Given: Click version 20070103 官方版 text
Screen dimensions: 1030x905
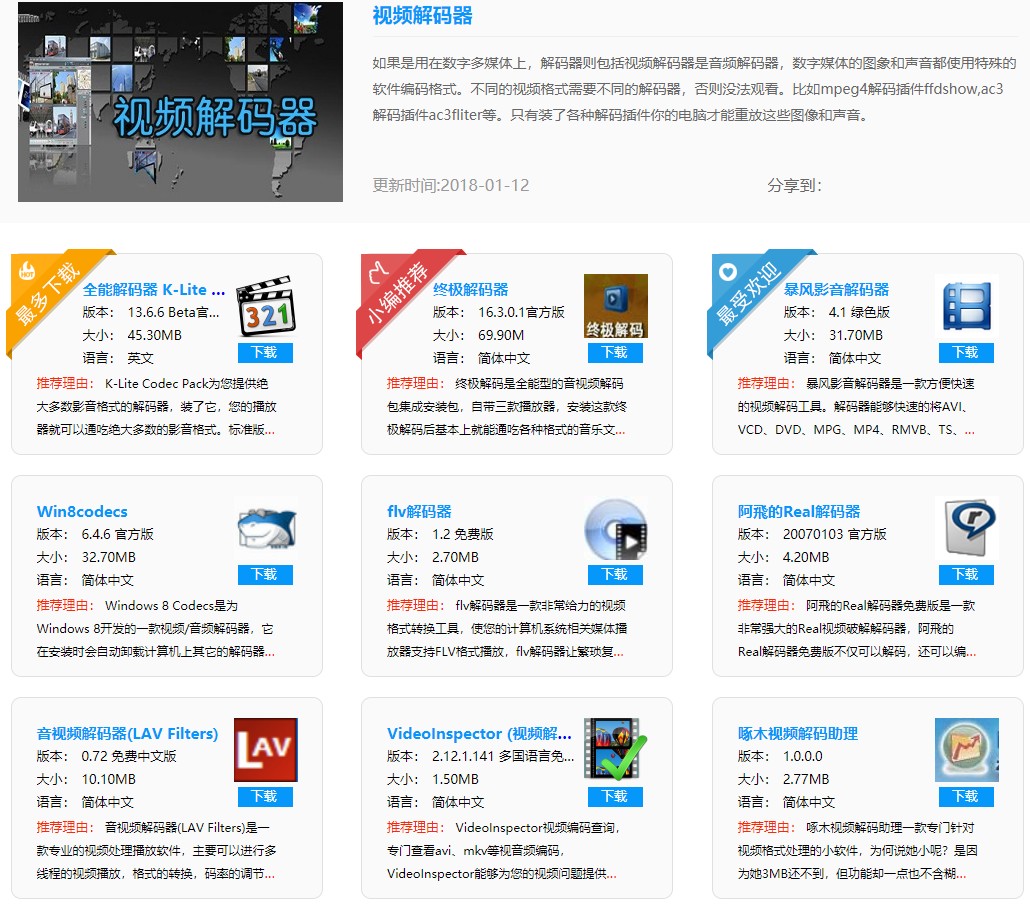Looking at the screenshot, I should pos(834,534).
